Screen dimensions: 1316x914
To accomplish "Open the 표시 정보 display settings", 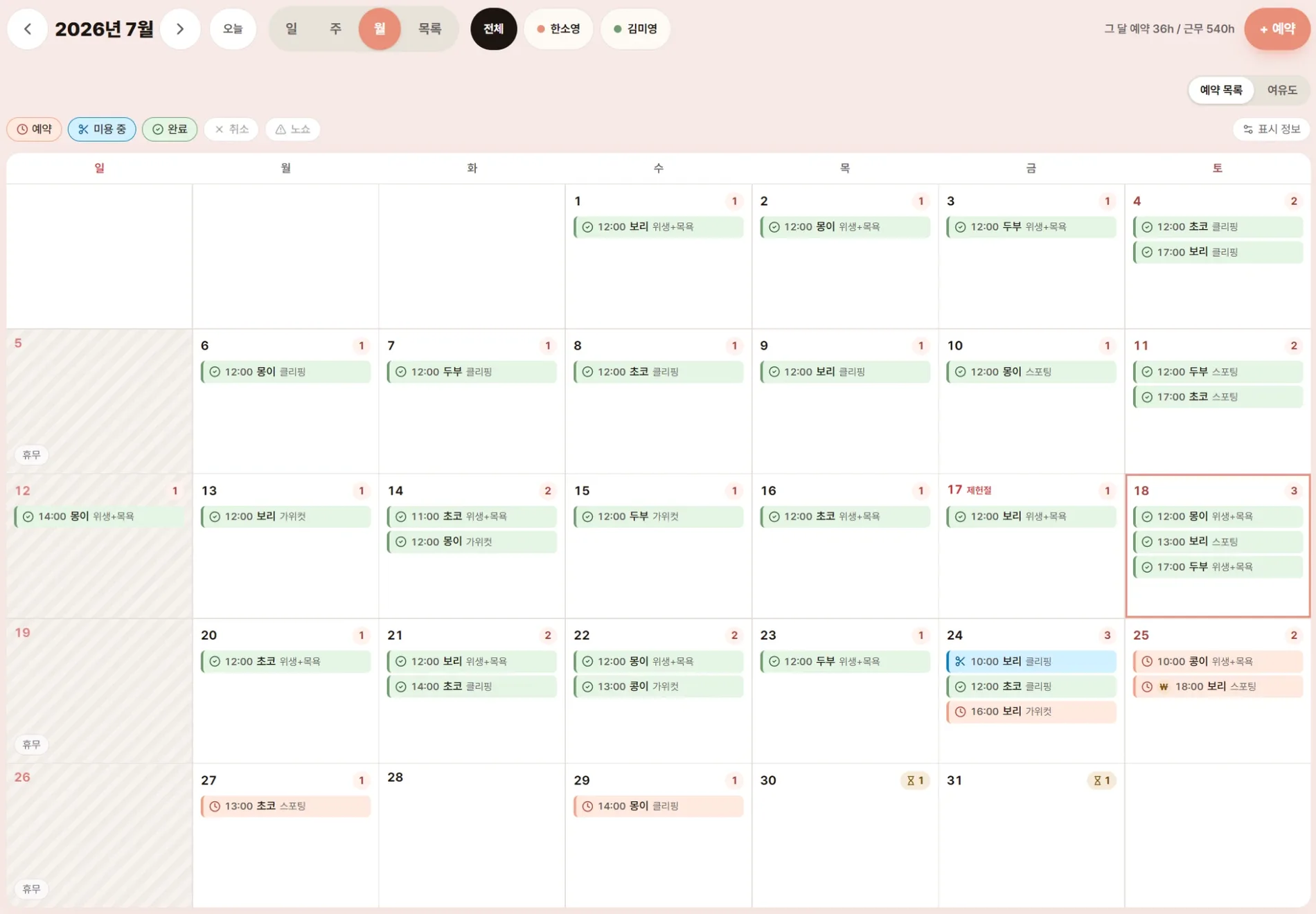I will coord(1272,129).
